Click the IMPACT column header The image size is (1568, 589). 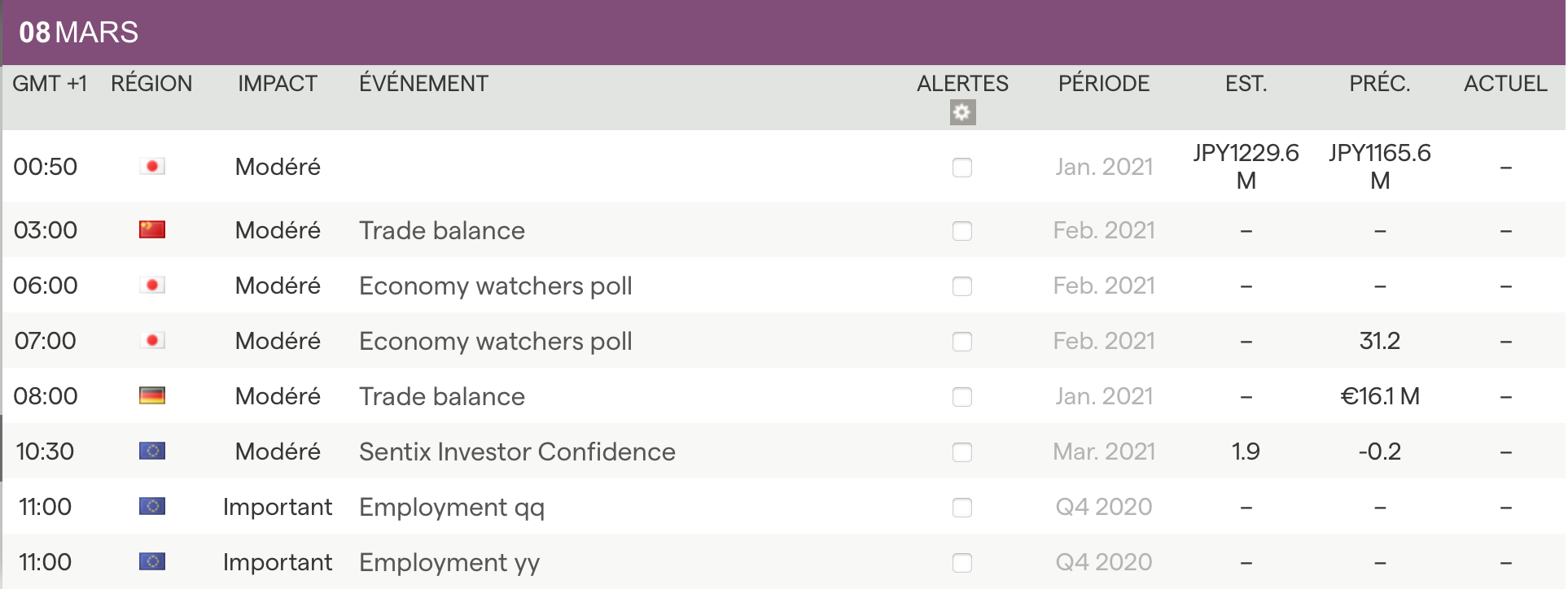point(278,84)
